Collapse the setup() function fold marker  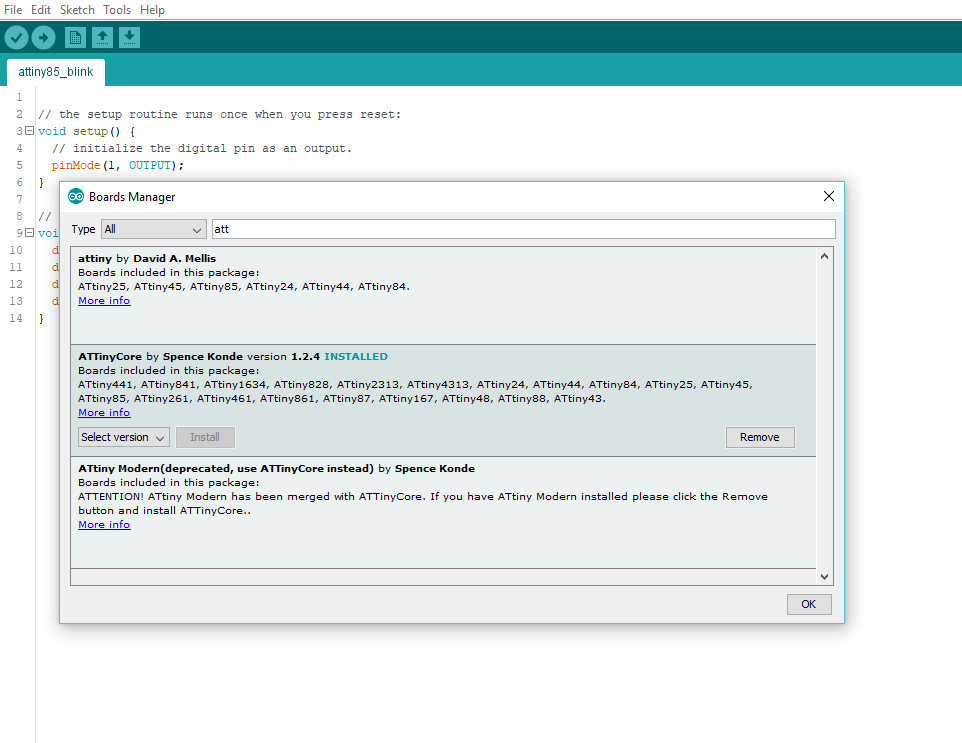pos(29,131)
